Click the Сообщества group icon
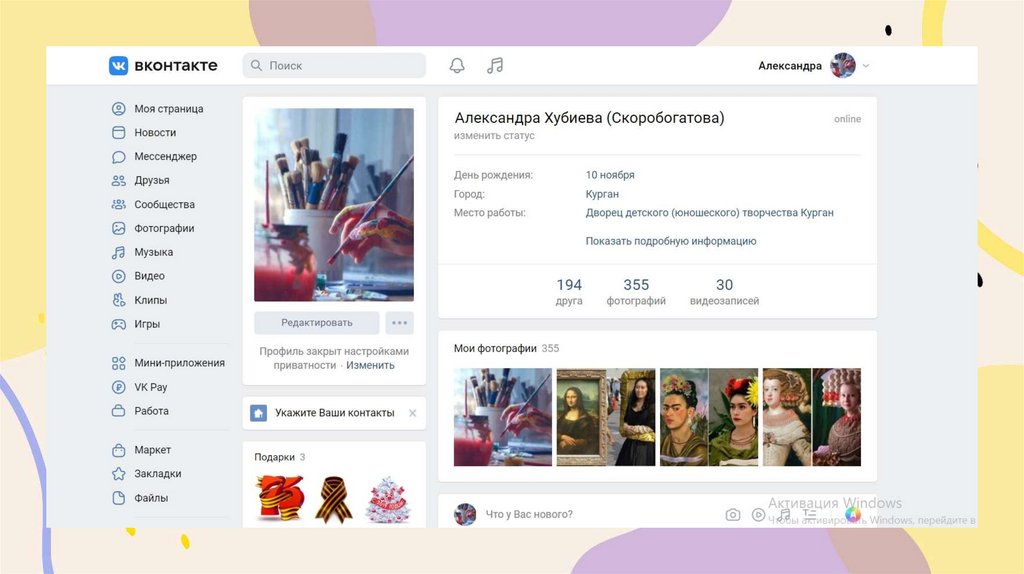The width and height of the screenshot is (1024, 574). (x=118, y=204)
